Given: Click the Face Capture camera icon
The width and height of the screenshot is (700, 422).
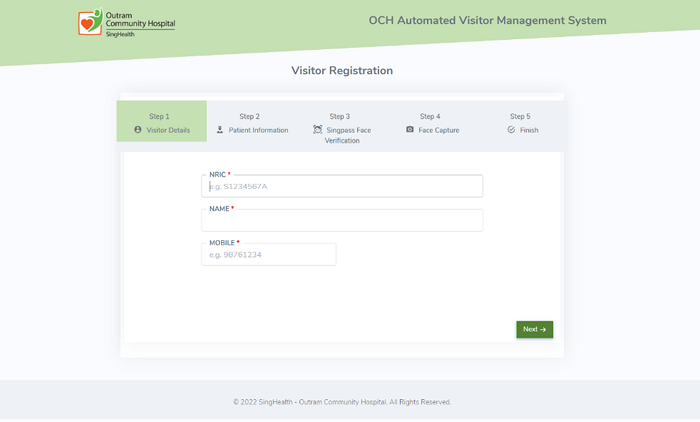Looking at the screenshot, I should (410, 130).
